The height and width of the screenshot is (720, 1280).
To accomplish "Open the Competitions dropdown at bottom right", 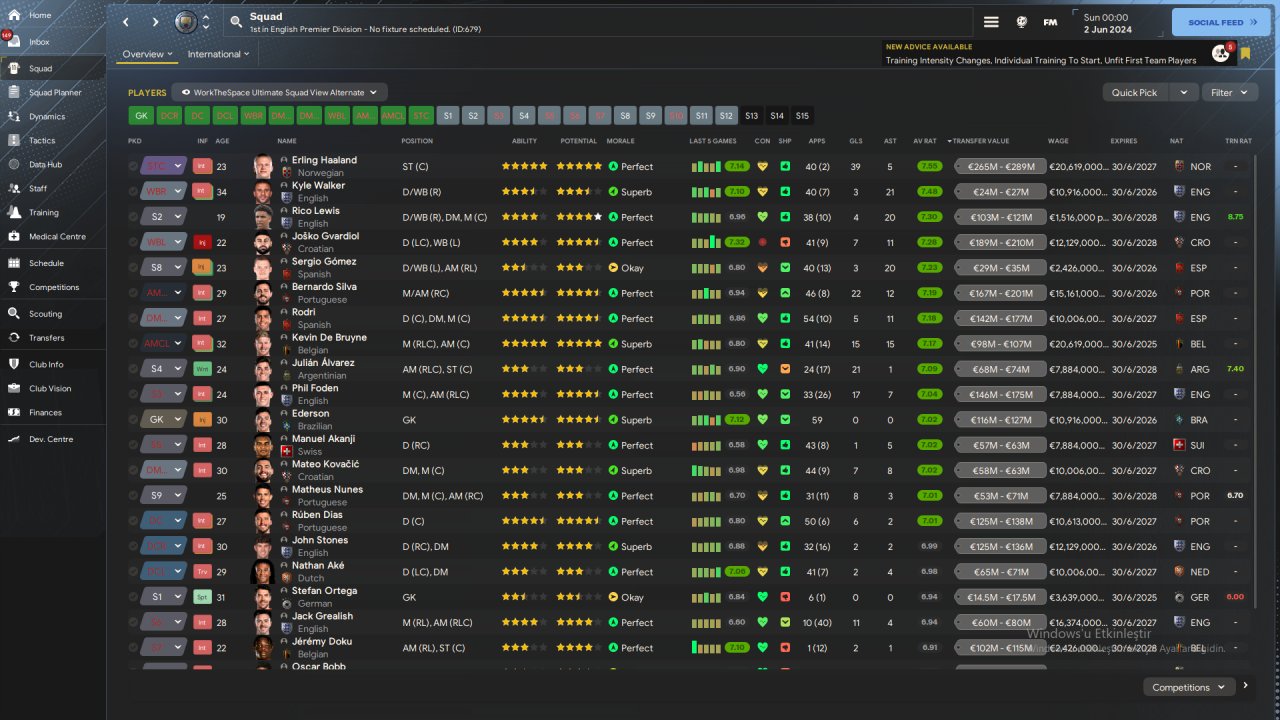I will [1188, 687].
